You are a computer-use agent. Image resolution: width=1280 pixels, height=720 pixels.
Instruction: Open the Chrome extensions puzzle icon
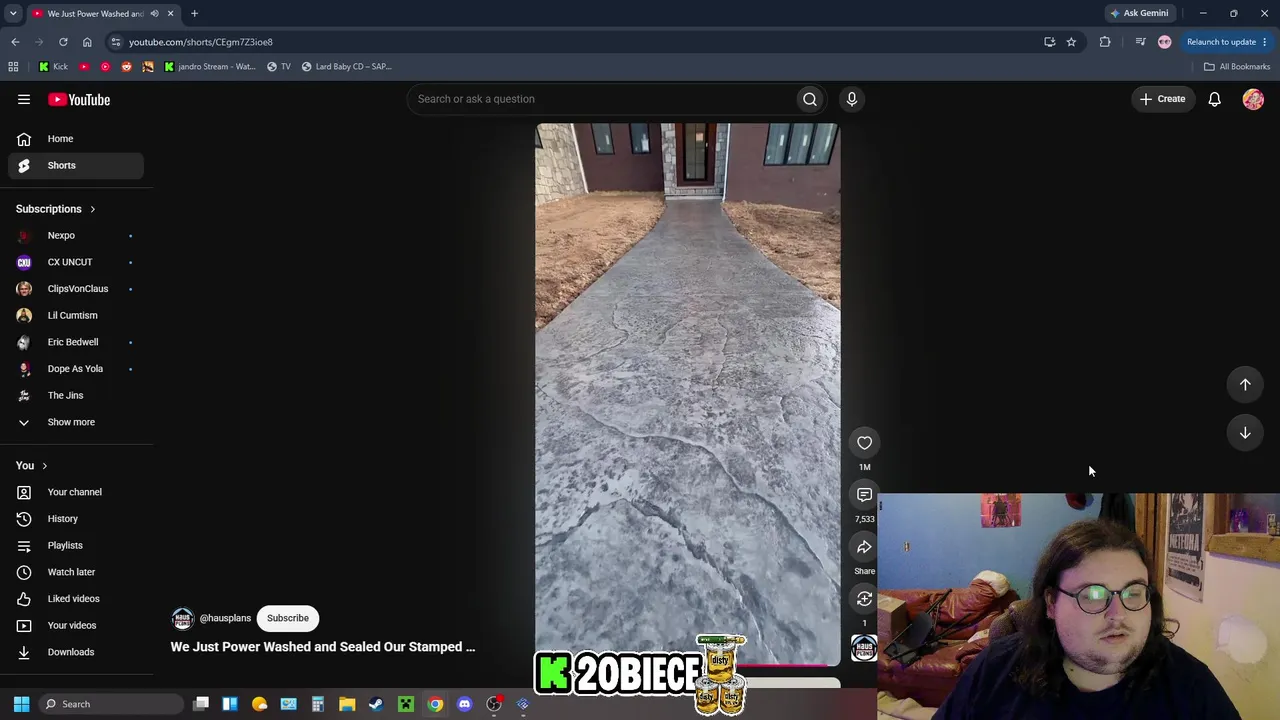pyautogui.click(x=1105, y=42)
